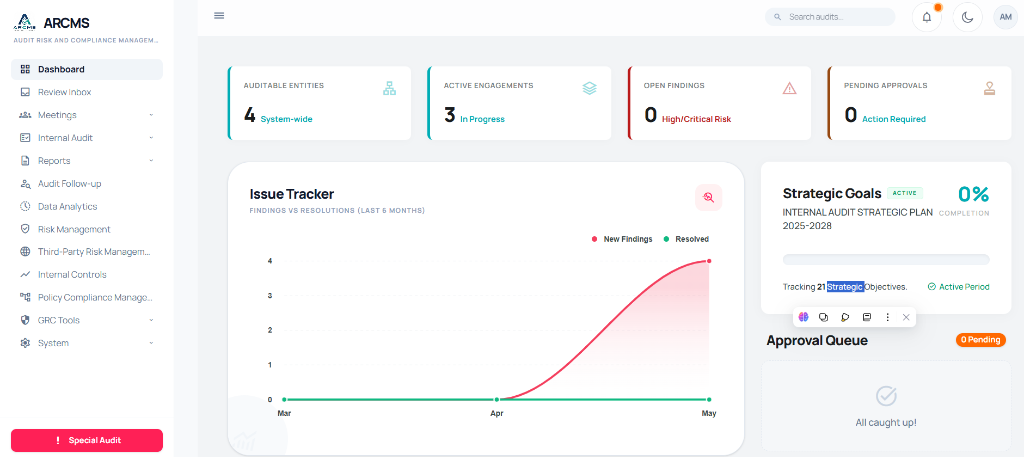Click the Internal Audit checklist icon
Screen dimensions: 1024x457
[25, 138]
